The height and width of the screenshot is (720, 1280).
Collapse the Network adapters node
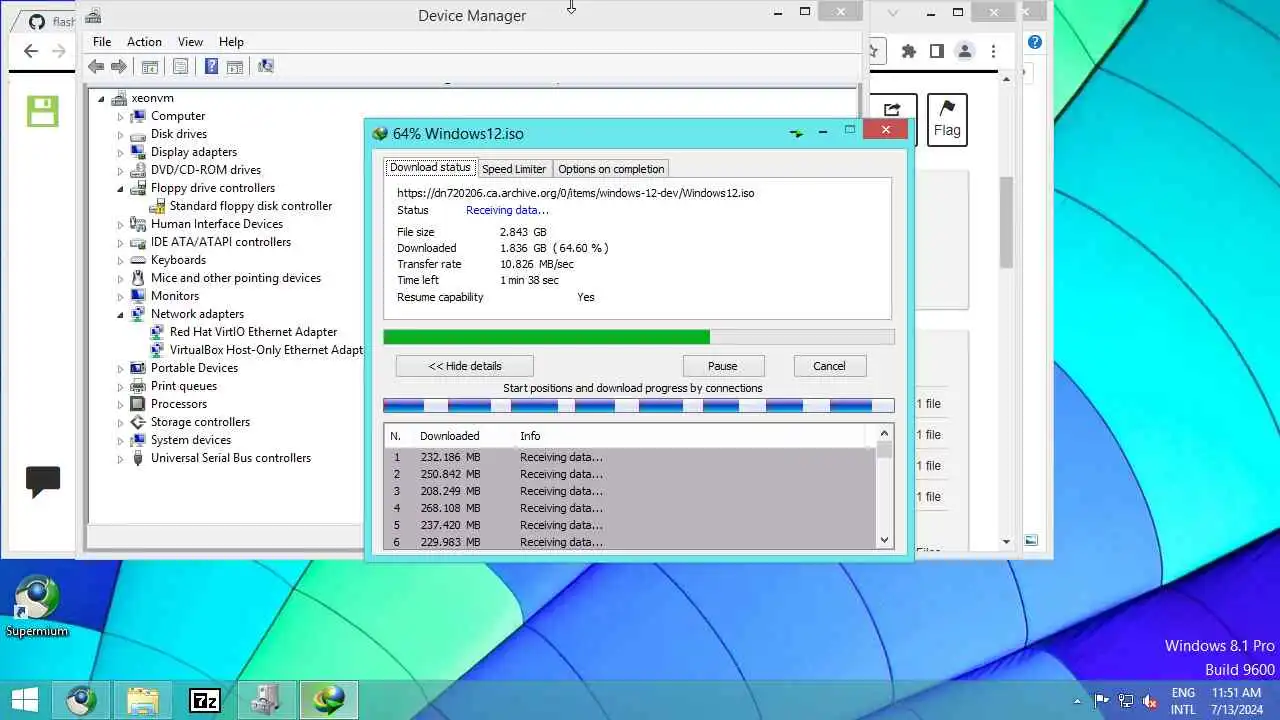click(120, 314)
